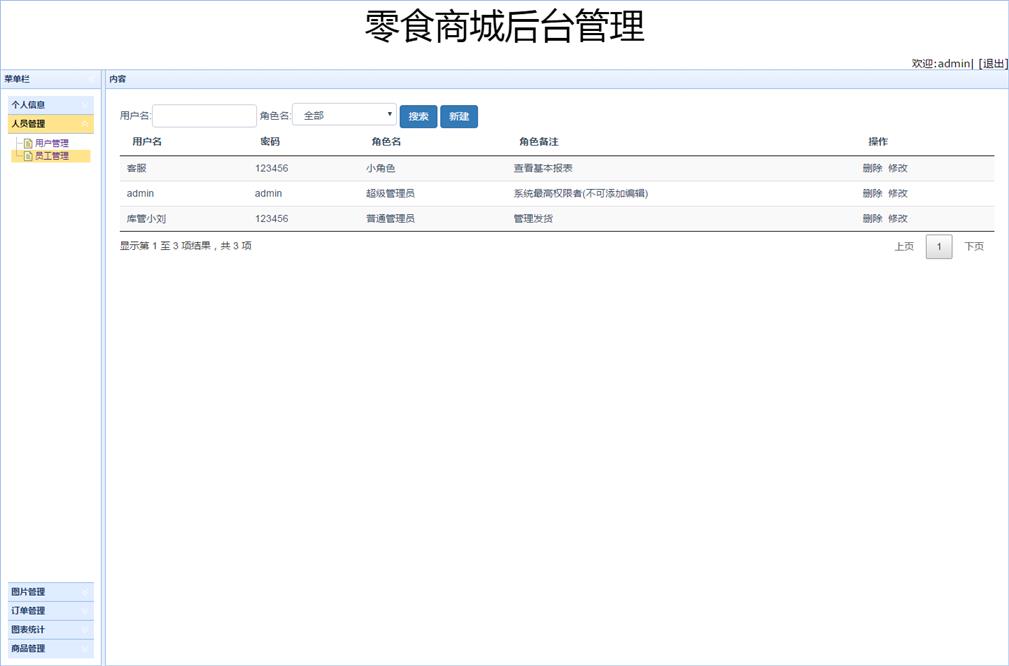Image resolution: width=1009 pixels, height=666 pixels.
Task: Open the 订单管理 menu section
Action: click(50, 611)
